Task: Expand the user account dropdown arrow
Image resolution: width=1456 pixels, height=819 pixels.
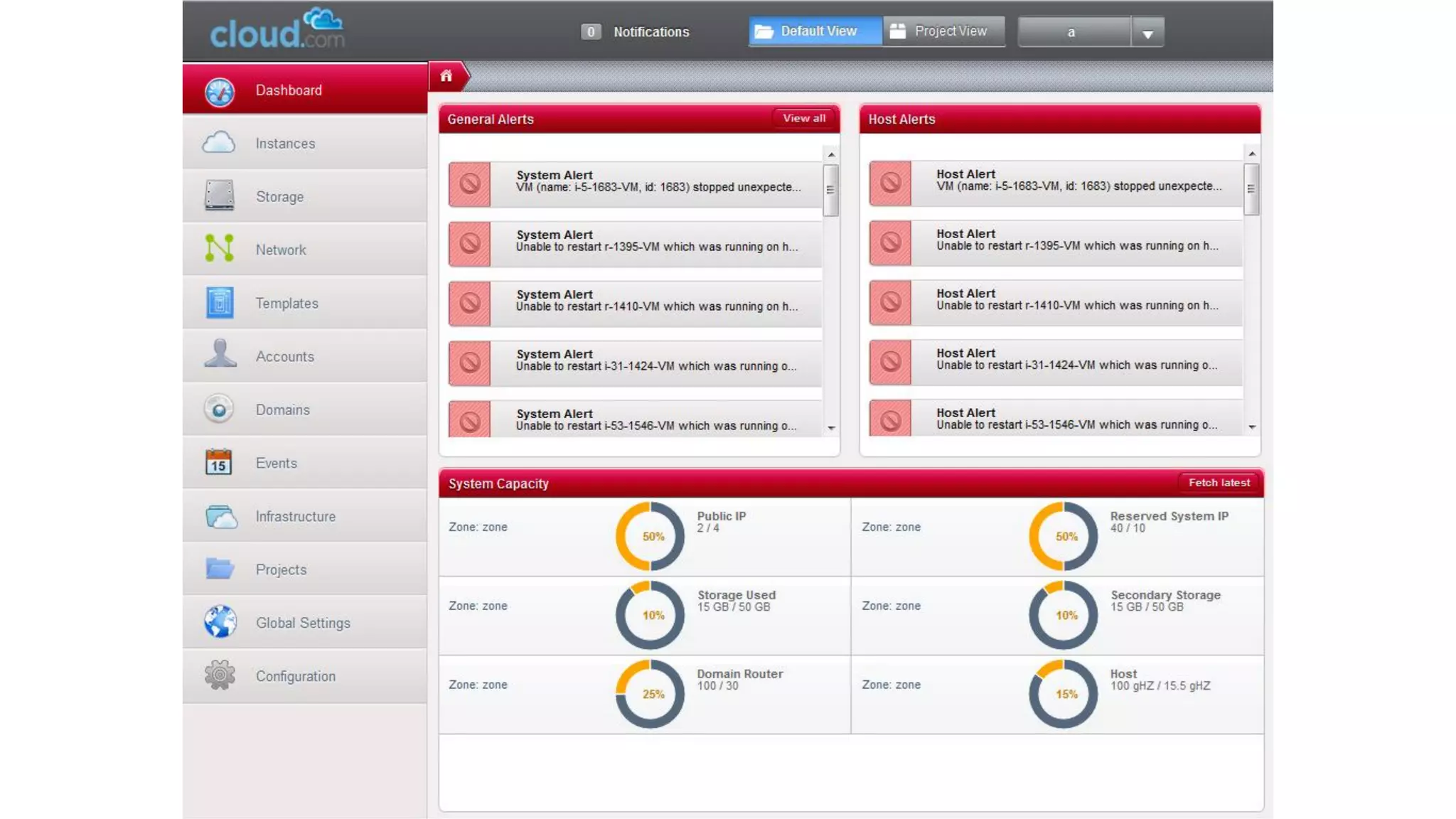Action: (1147, 33)
